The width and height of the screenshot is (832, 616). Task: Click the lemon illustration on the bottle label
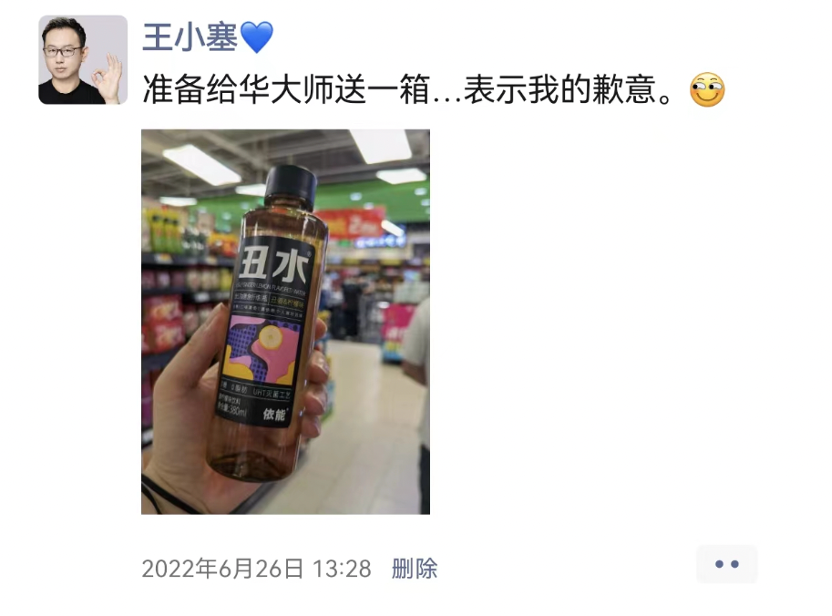271,336
